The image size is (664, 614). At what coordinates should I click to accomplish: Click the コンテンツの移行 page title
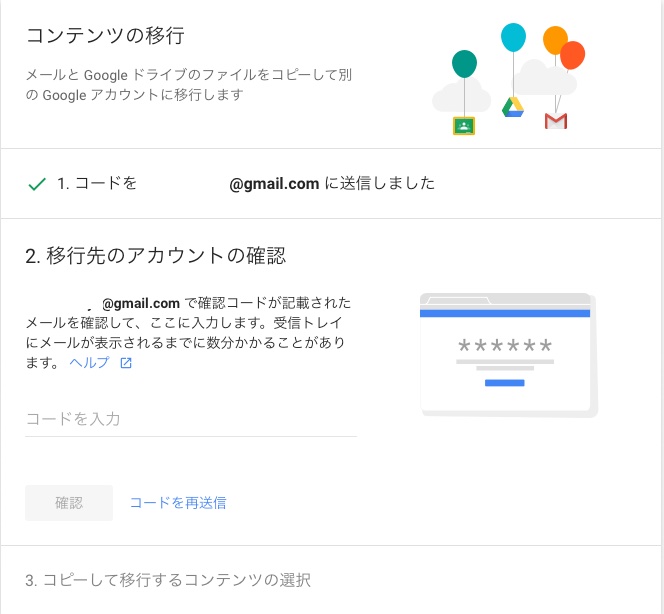click(105, 35)
